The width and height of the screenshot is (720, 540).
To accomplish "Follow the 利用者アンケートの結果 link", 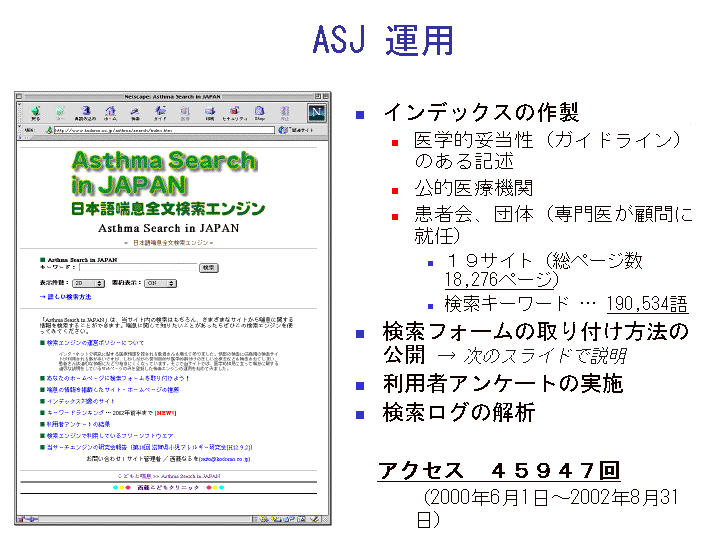I will 78,424.
